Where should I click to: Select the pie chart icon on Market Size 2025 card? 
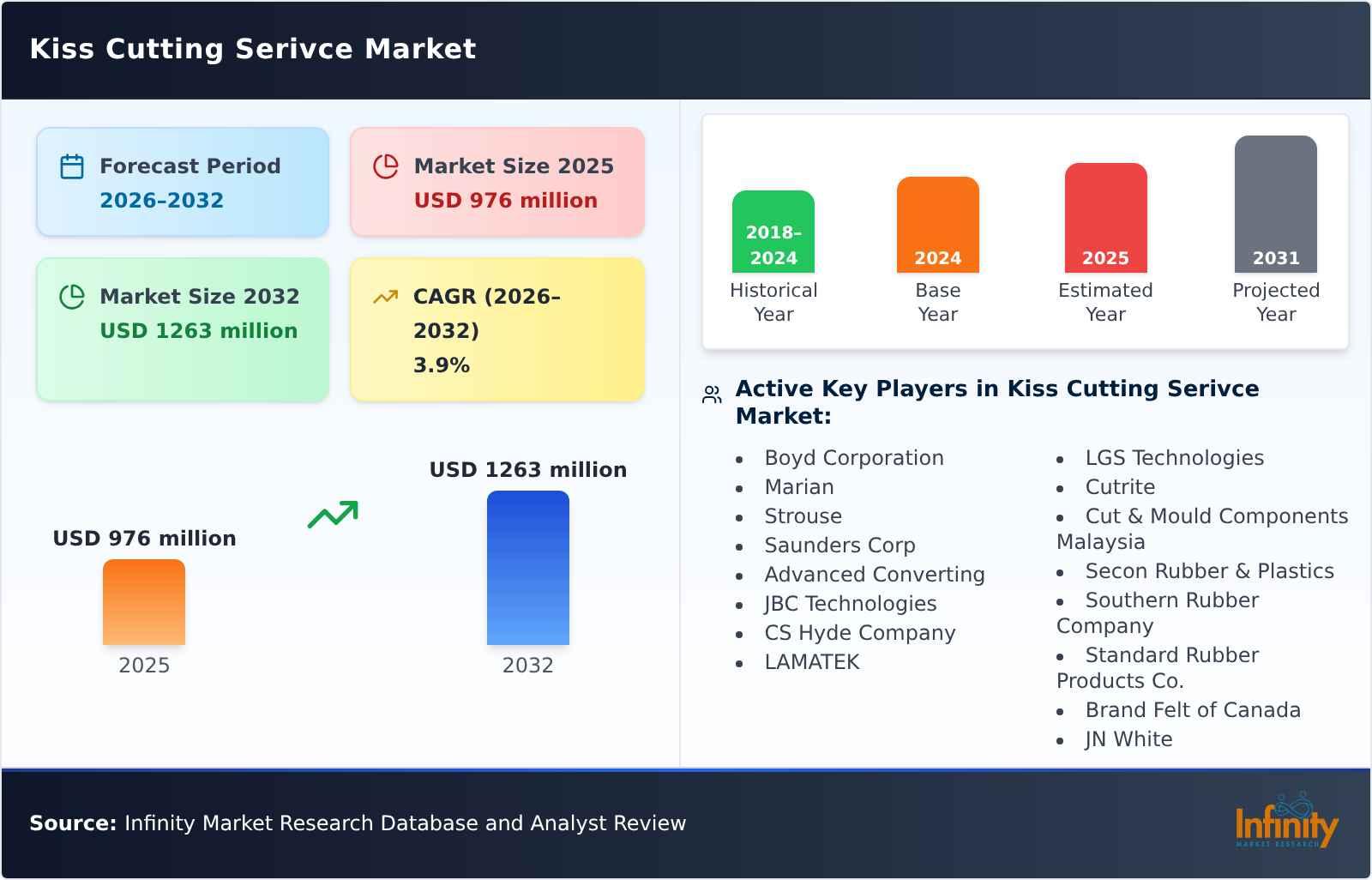[386, 167]
